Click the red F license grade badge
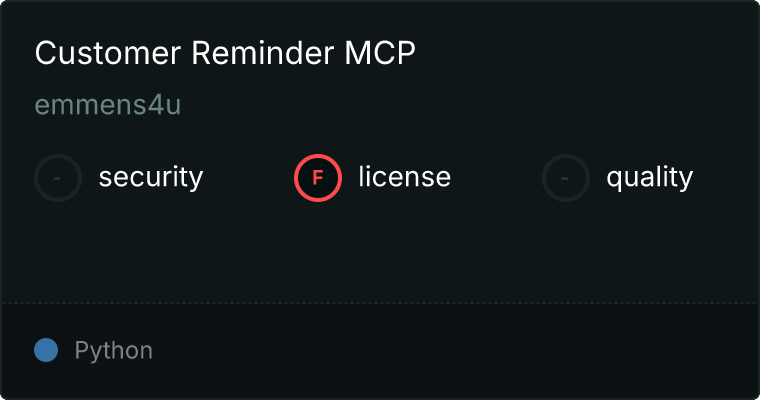Screen dimensions: 760x400 click(x=318, y=178)
